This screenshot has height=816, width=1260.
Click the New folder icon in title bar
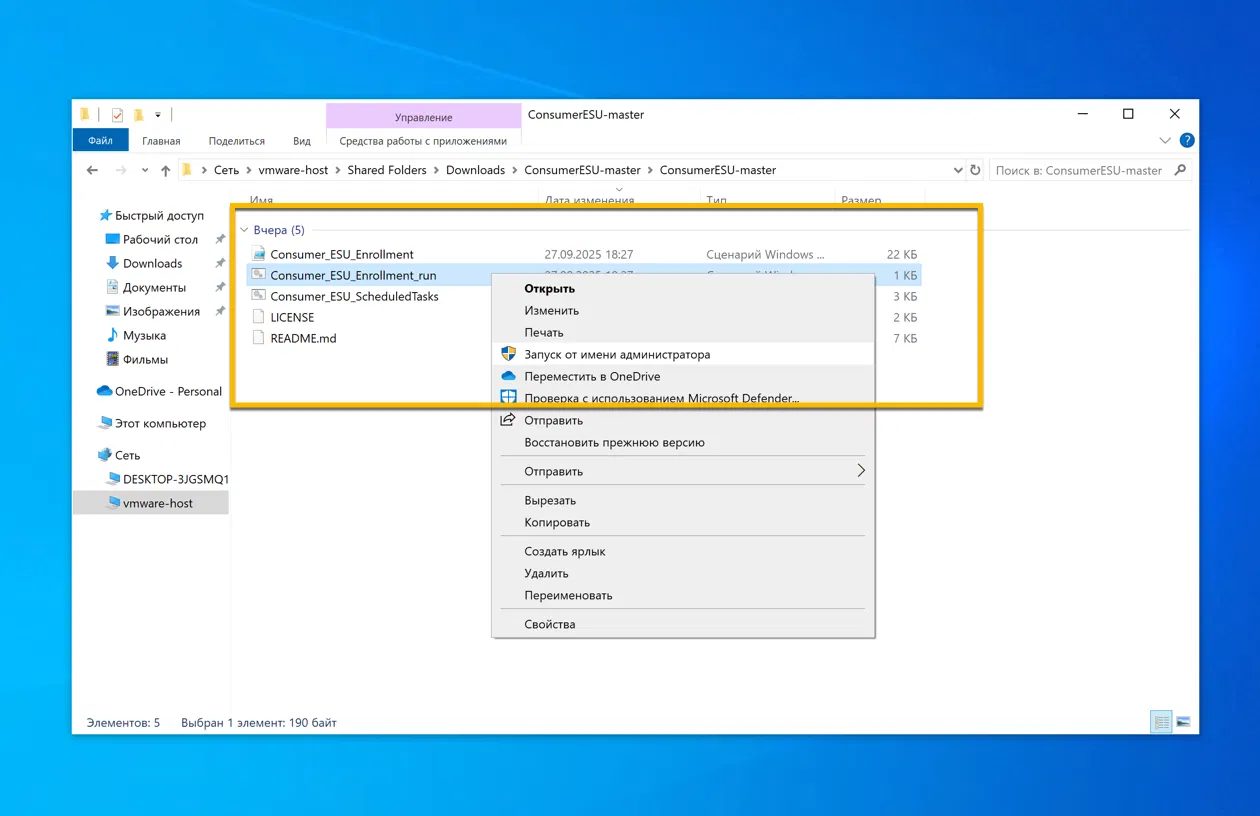click(139, 115)
